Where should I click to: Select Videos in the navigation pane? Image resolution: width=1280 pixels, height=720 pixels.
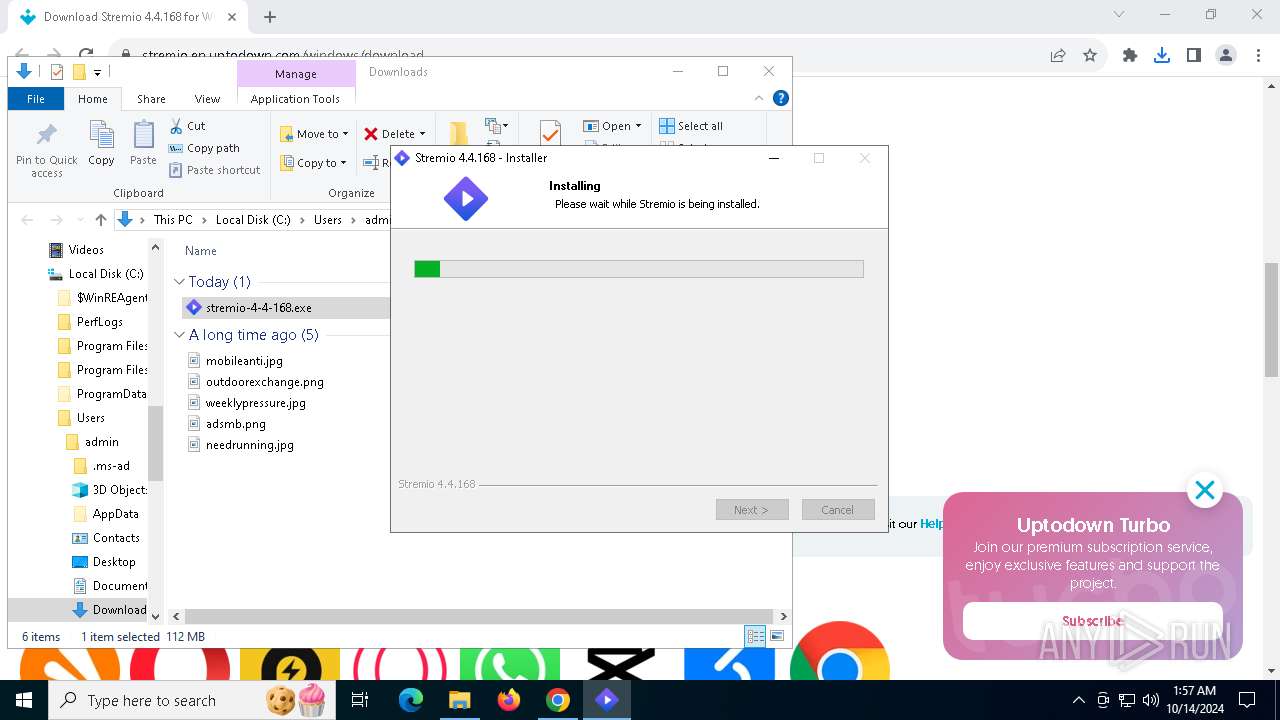(x=86, y=250)
